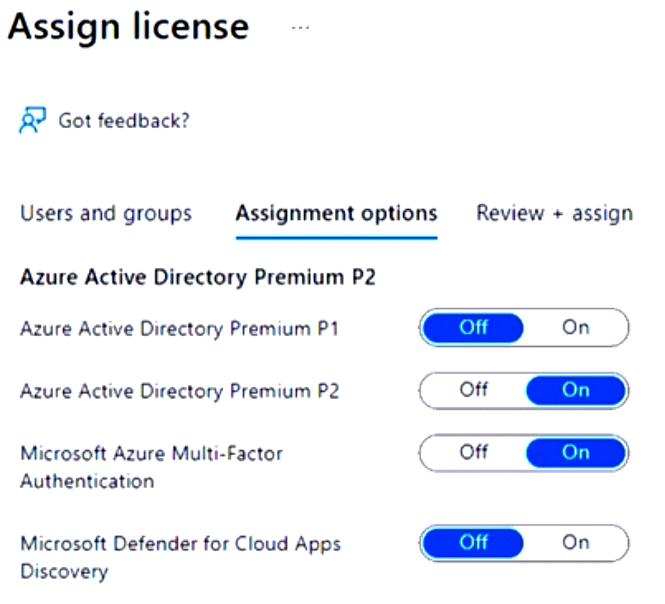Click the Azure Active Directory Premium P1 label
The height and width of the screenshot is (604, 665).
point(179,328)
